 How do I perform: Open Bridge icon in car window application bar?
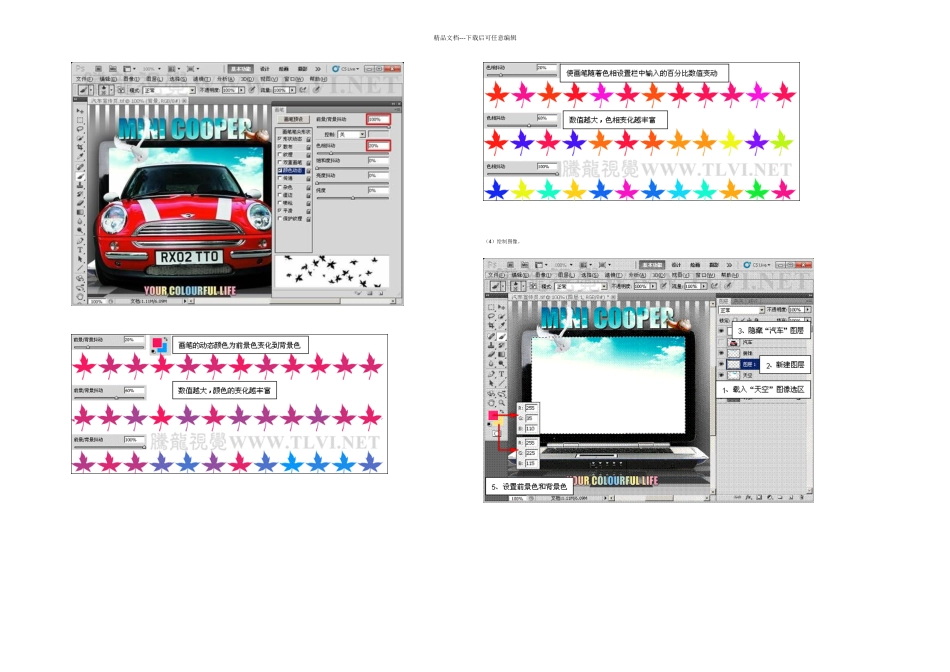click(98, 69)
